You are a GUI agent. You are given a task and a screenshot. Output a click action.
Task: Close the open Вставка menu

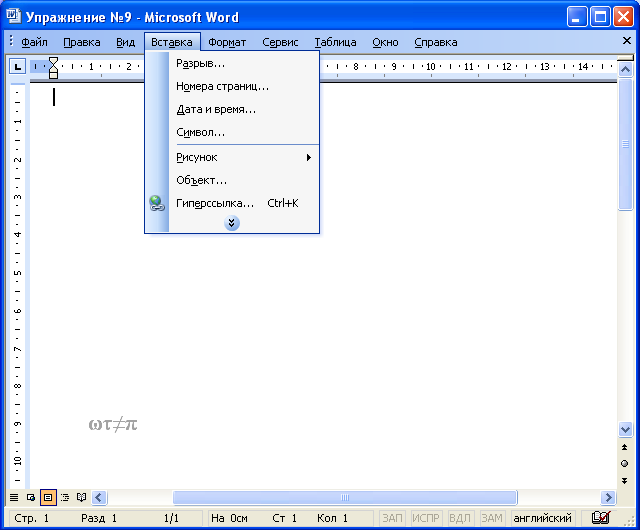(172, 42)
